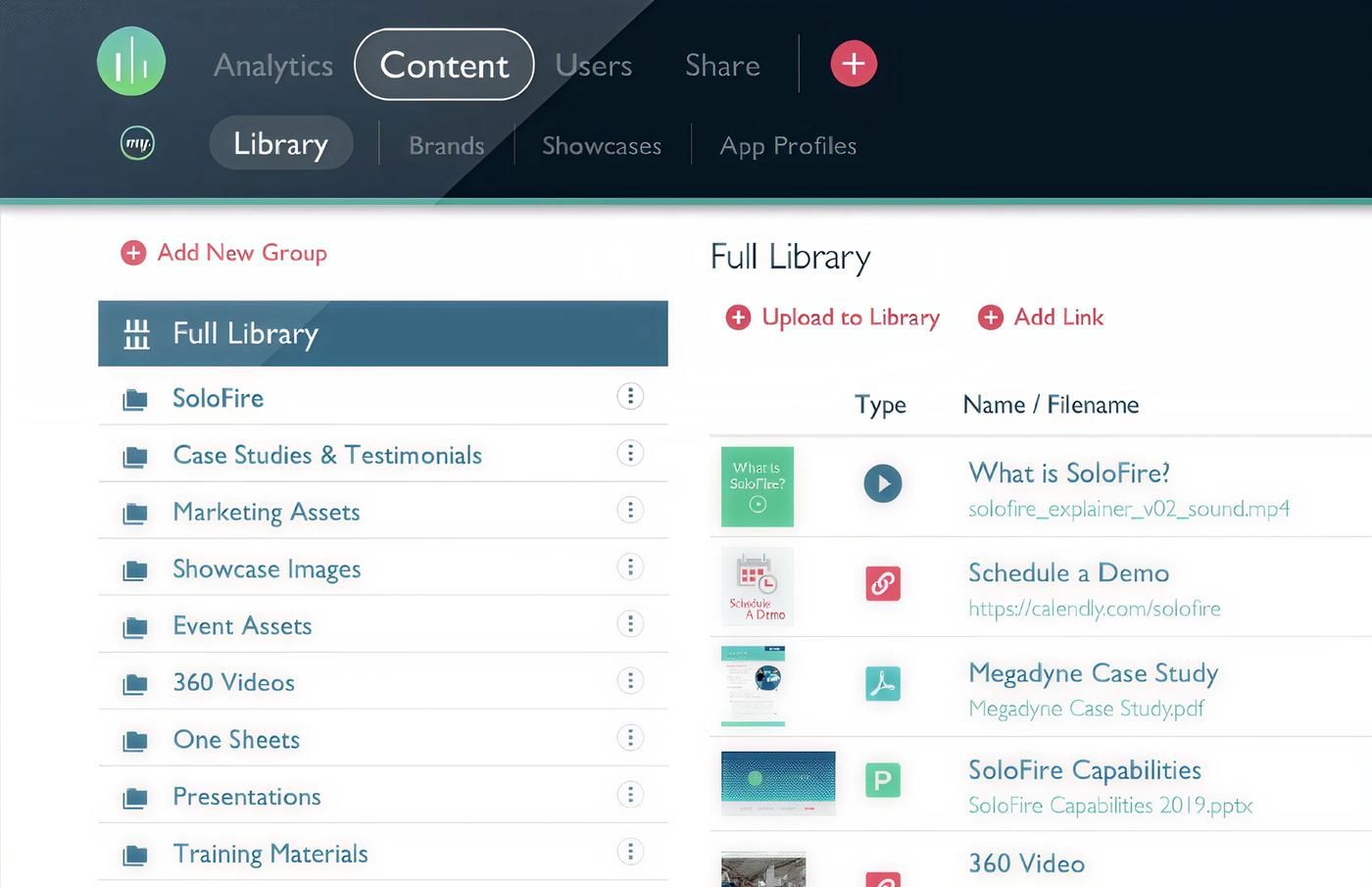This screenshot has width=1372, height=887.
Task: Click folder icon beside Case Studies & Testimonials
Action: [135, 457]
